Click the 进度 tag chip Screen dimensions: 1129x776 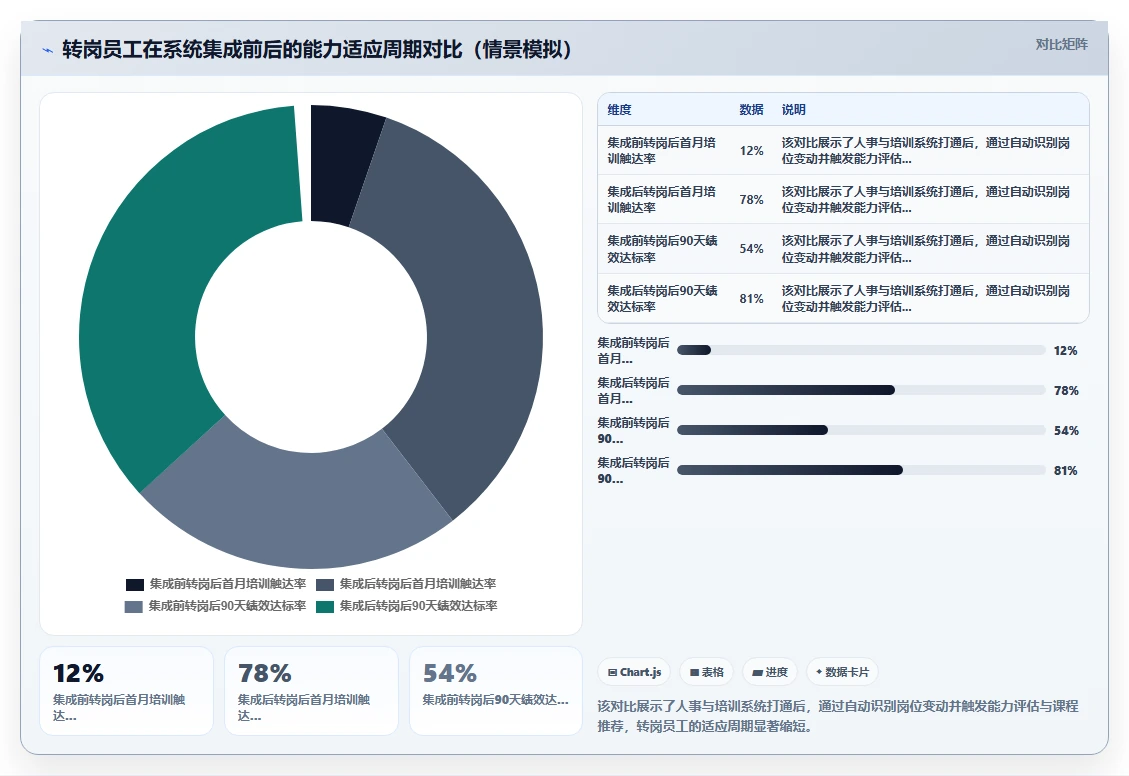point(770,672)
